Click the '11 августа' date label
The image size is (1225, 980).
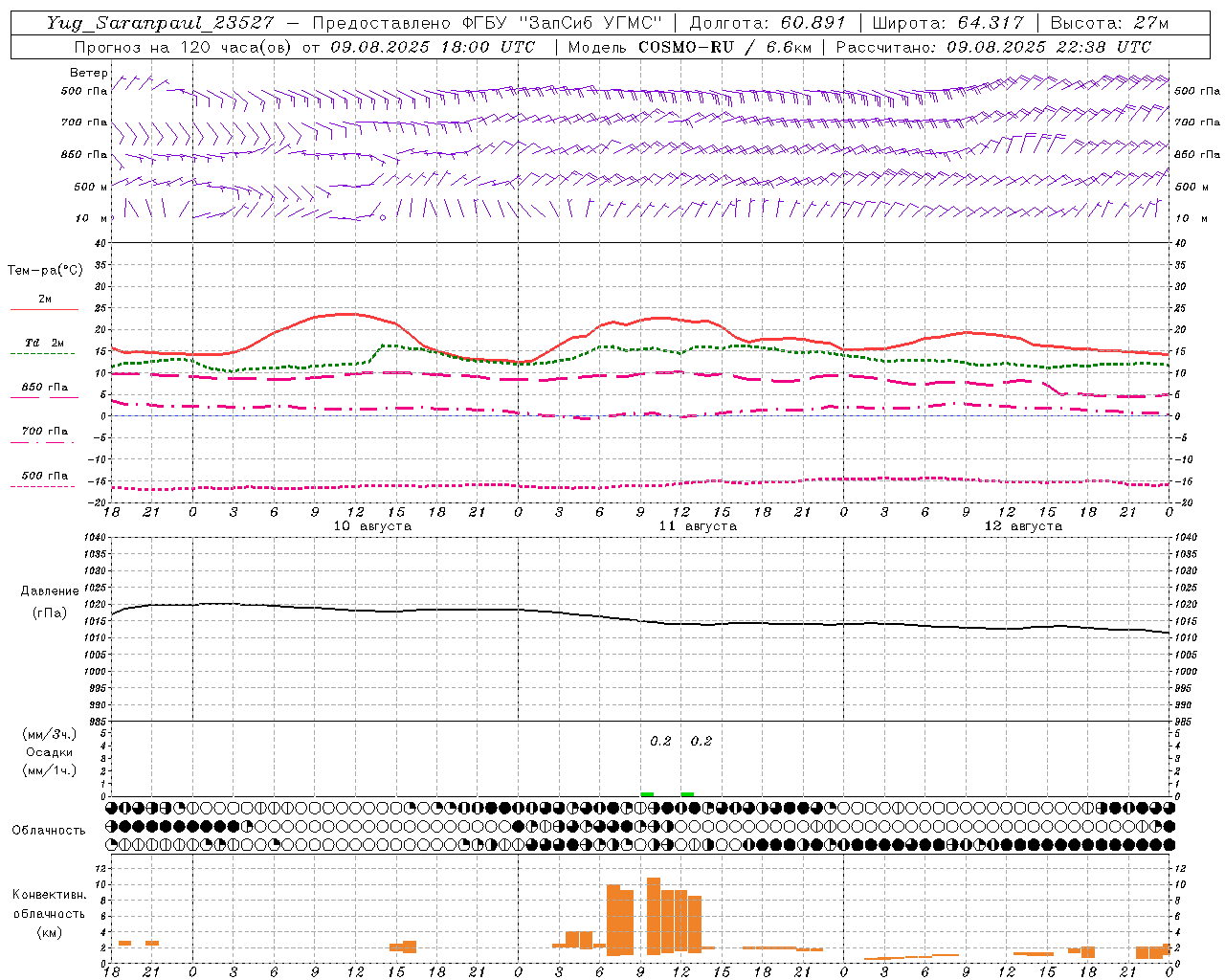[x=698, y=526]
